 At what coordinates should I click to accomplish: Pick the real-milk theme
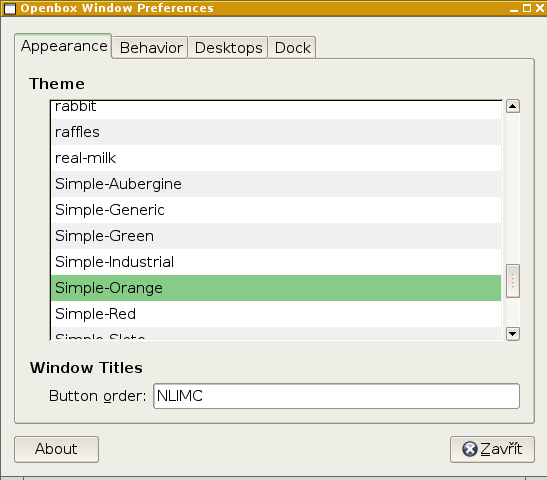tap(276, 158)
